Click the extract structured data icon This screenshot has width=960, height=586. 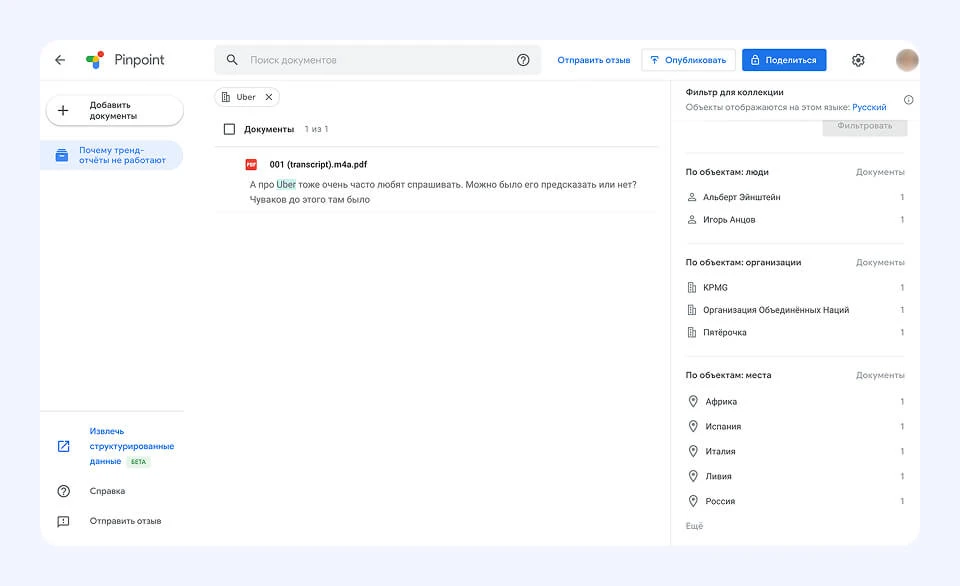pyautogui.click(x=64, y=446)
